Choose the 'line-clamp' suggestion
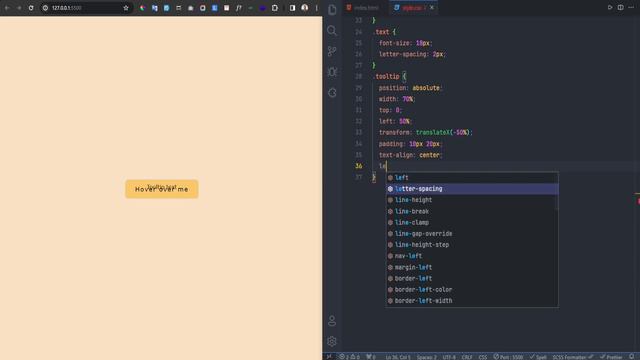 coord(472,222)
